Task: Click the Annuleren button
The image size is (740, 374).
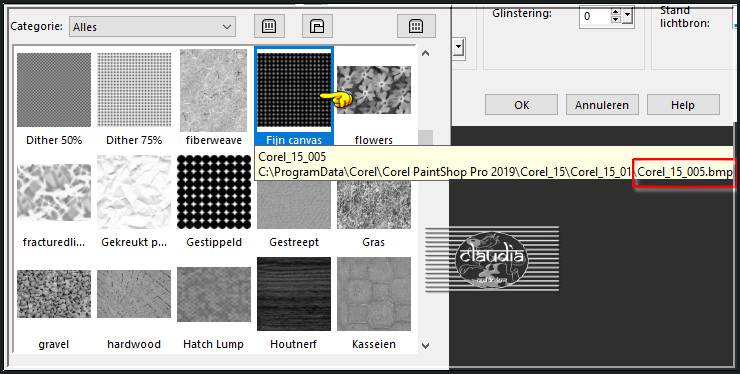Action: click(x=602, y=105)
